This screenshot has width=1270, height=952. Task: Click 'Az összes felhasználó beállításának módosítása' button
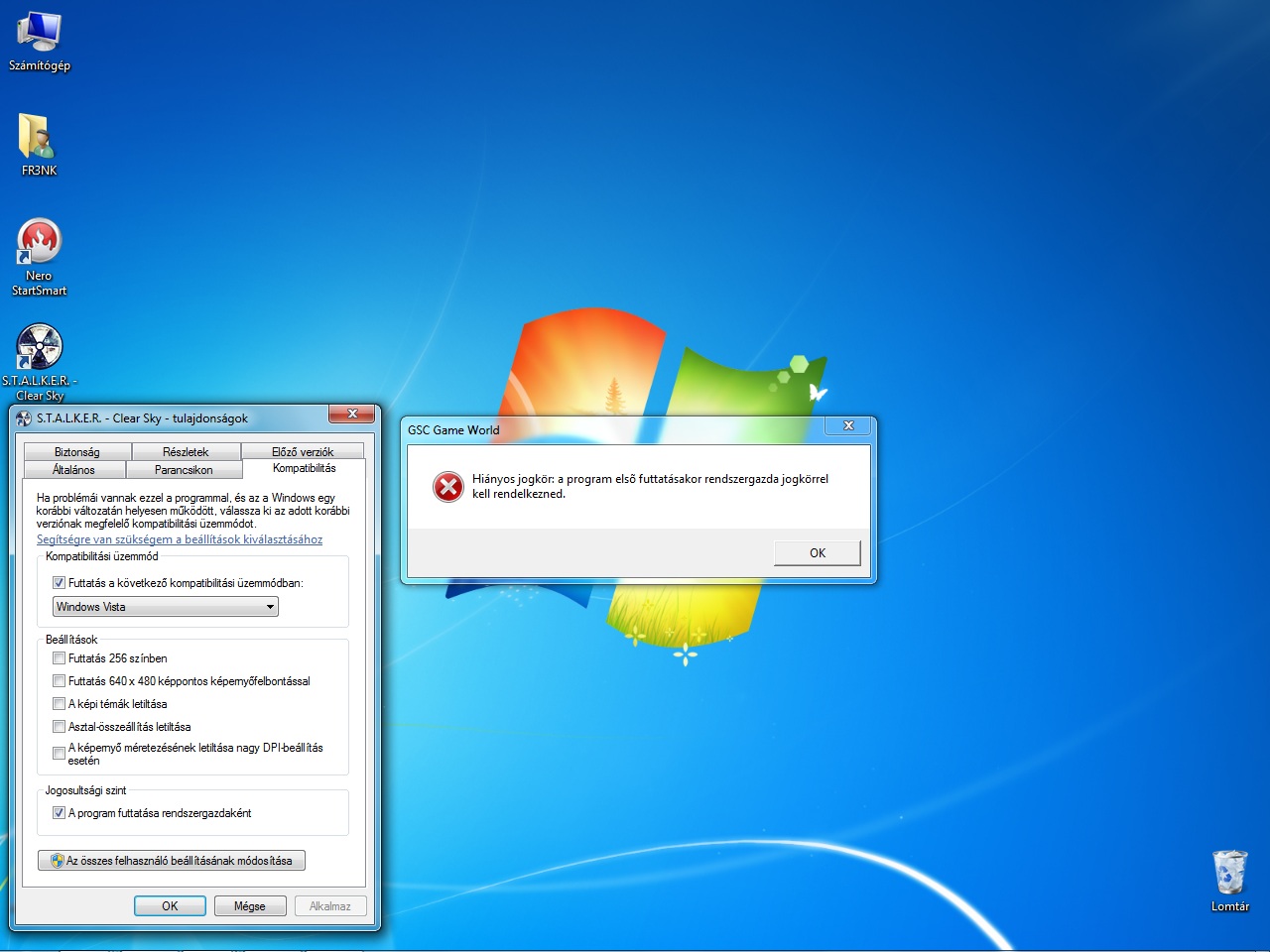(x=172, y=861)
